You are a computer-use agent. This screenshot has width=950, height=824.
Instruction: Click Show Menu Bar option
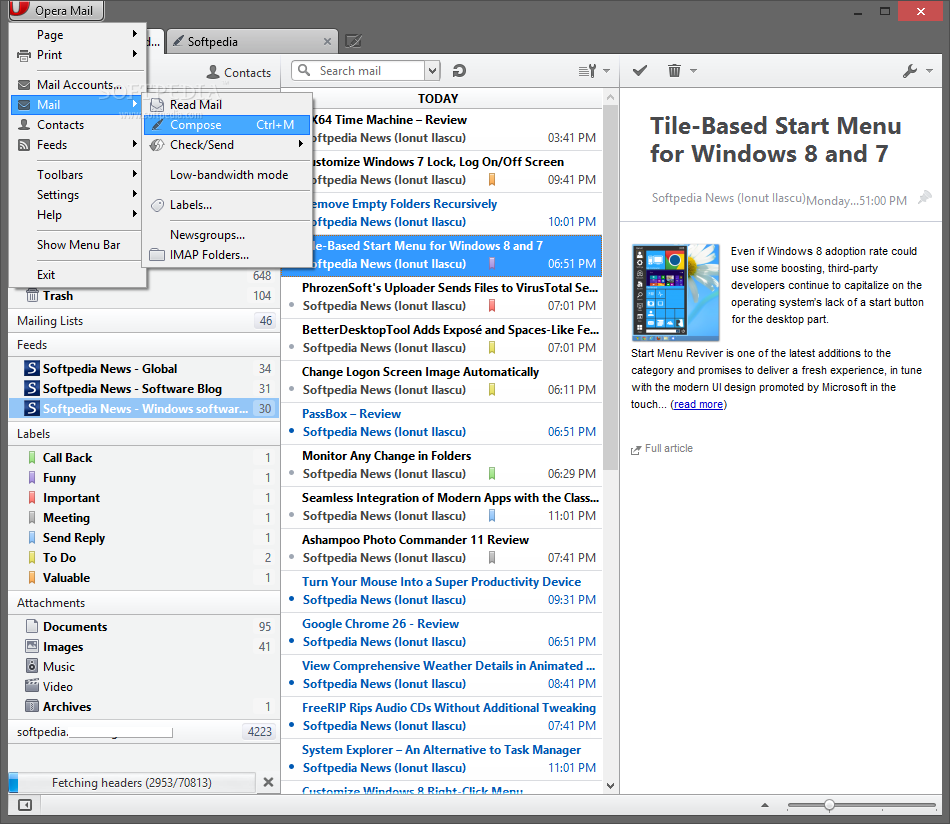(78, 245)
